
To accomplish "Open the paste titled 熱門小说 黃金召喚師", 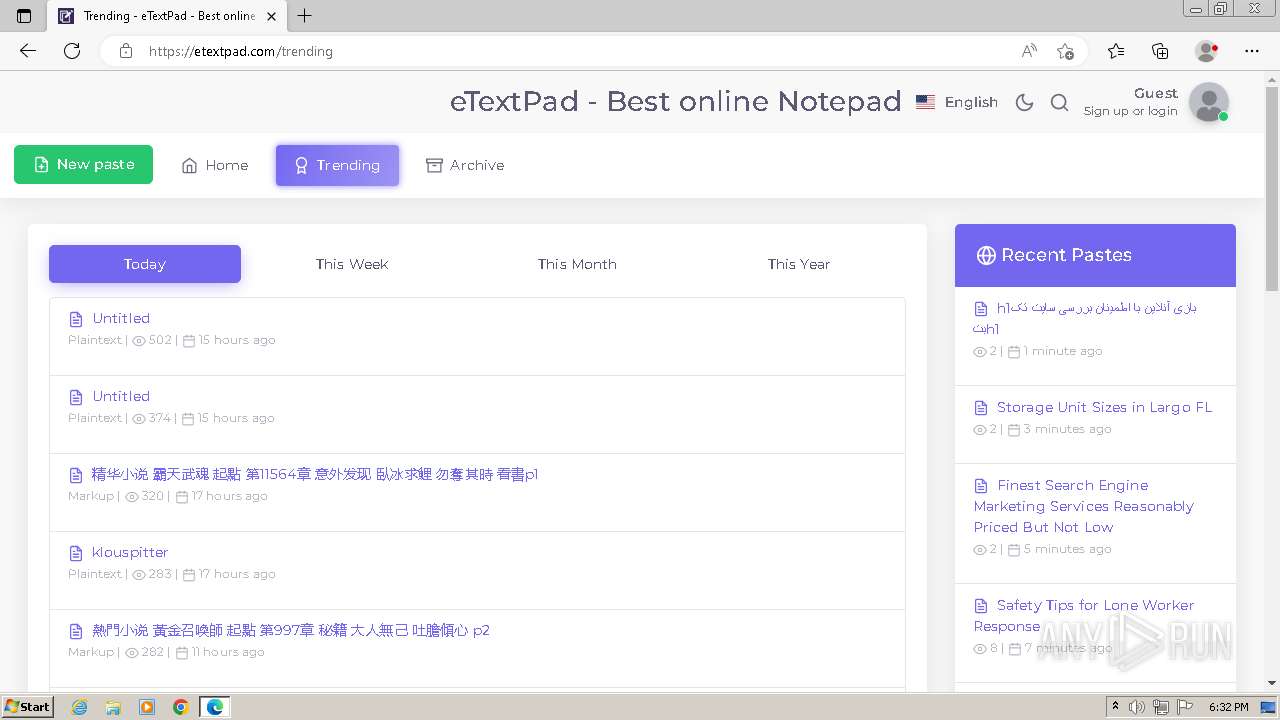I will point(291,630).
